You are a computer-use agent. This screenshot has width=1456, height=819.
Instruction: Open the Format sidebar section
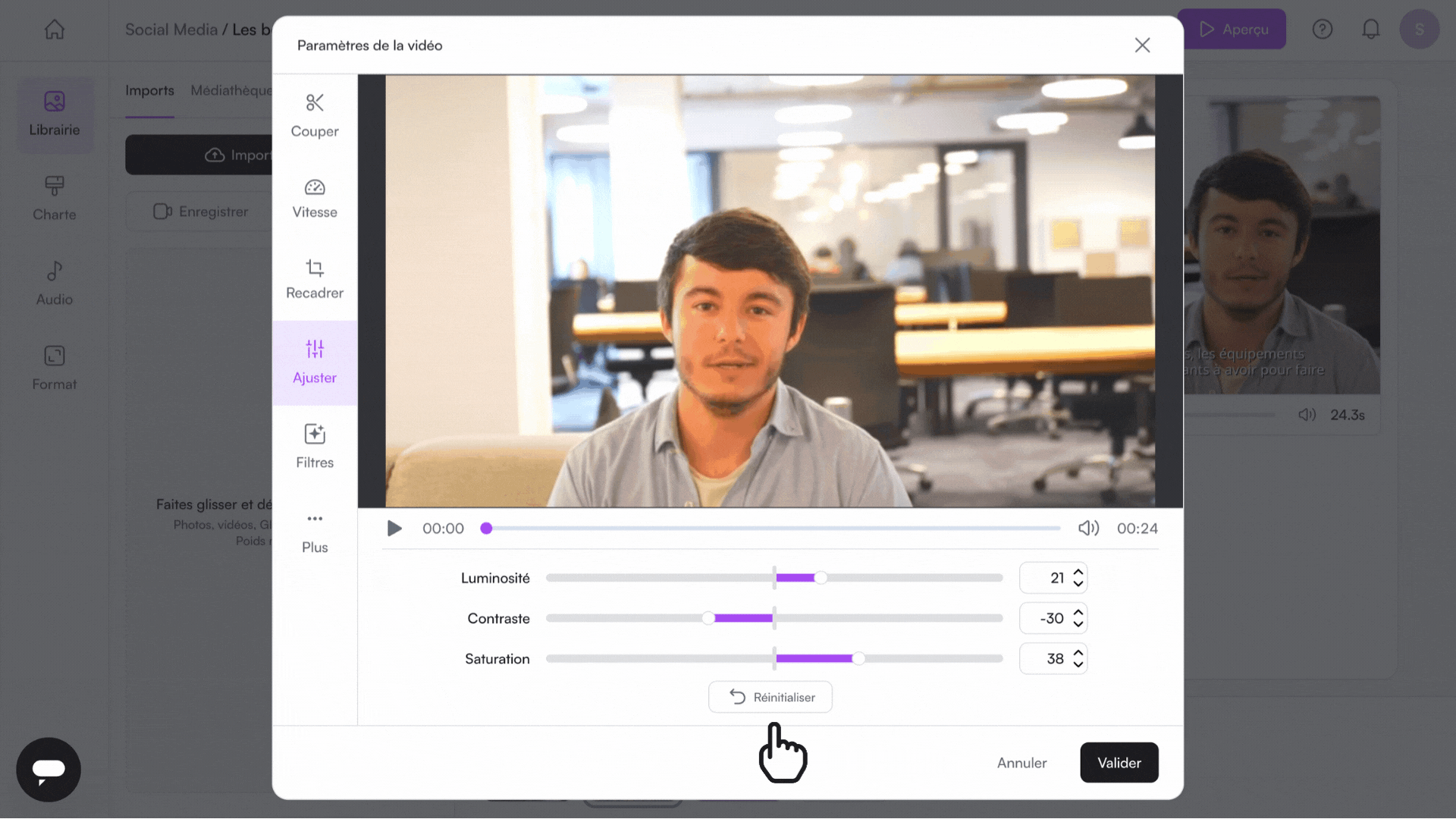tap(55, 369)
